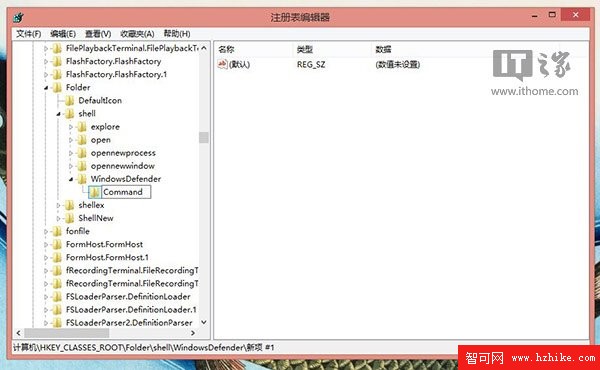Click the FilePlaybackTerminal folder icon

(57, 48)
